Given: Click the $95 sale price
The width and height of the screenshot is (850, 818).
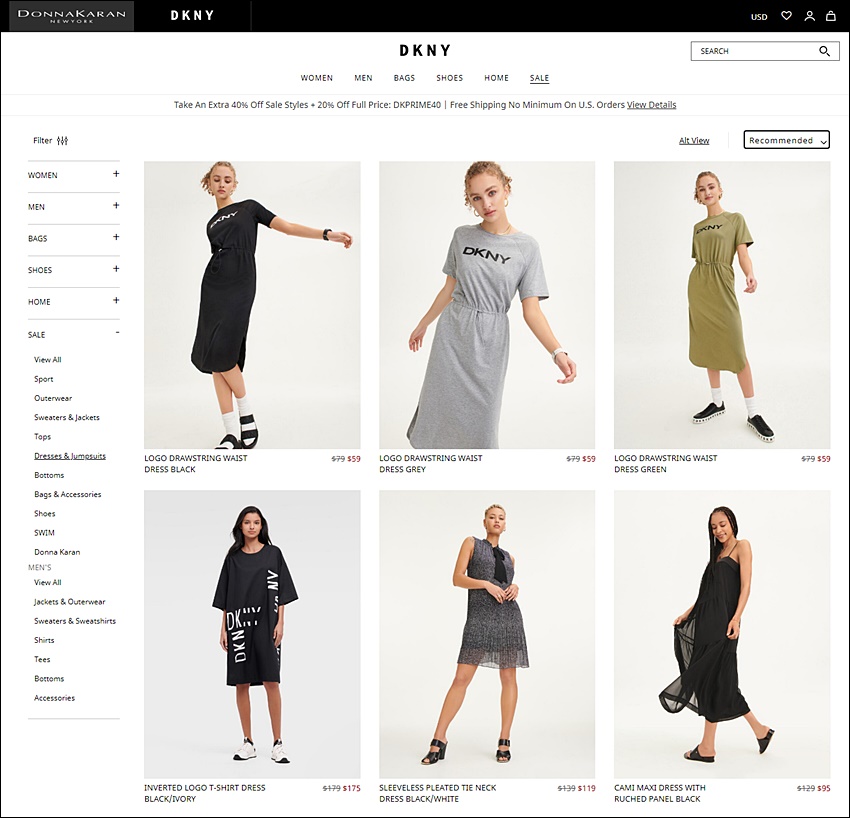Looking at the screenshot, I should 823,788.
